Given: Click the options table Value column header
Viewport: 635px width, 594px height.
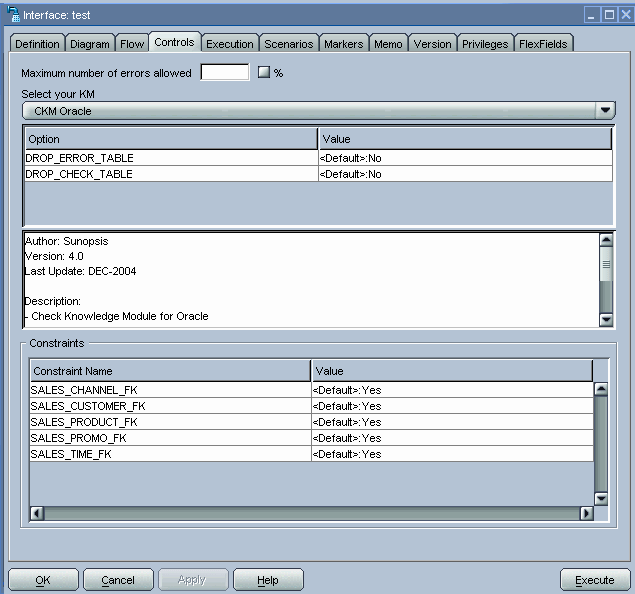Looking at the screenshot, I should coord(465,139).
